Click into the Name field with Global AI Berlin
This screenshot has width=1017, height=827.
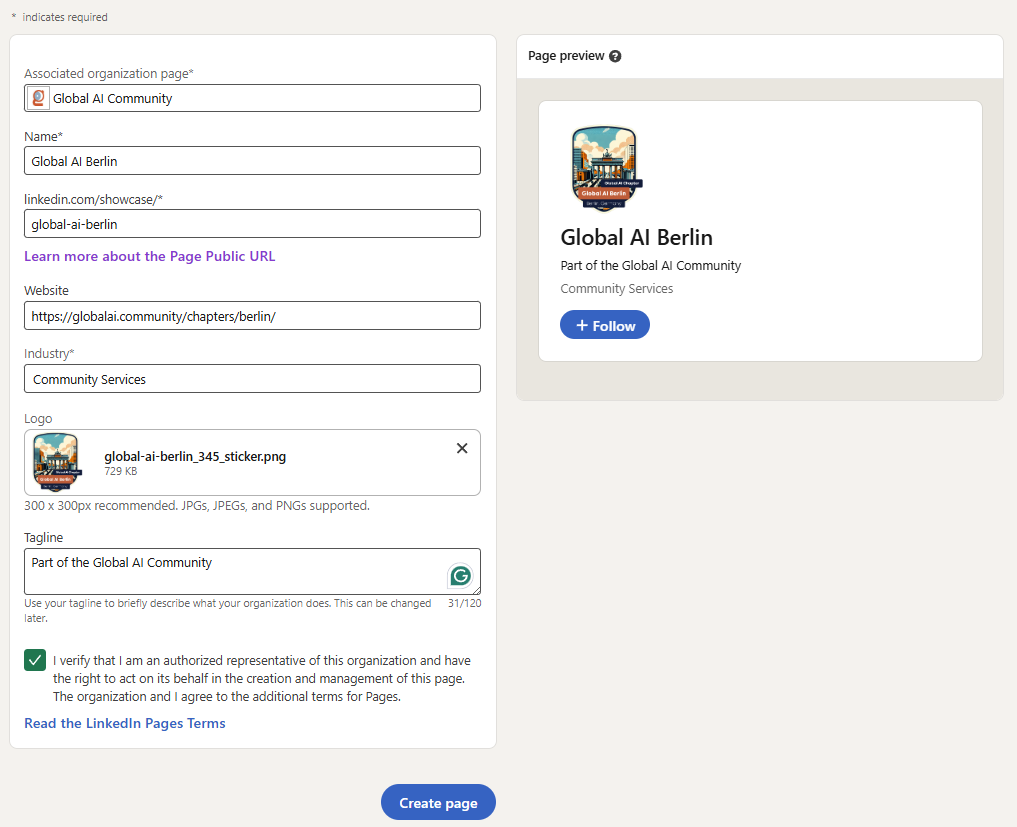point(252,161)
